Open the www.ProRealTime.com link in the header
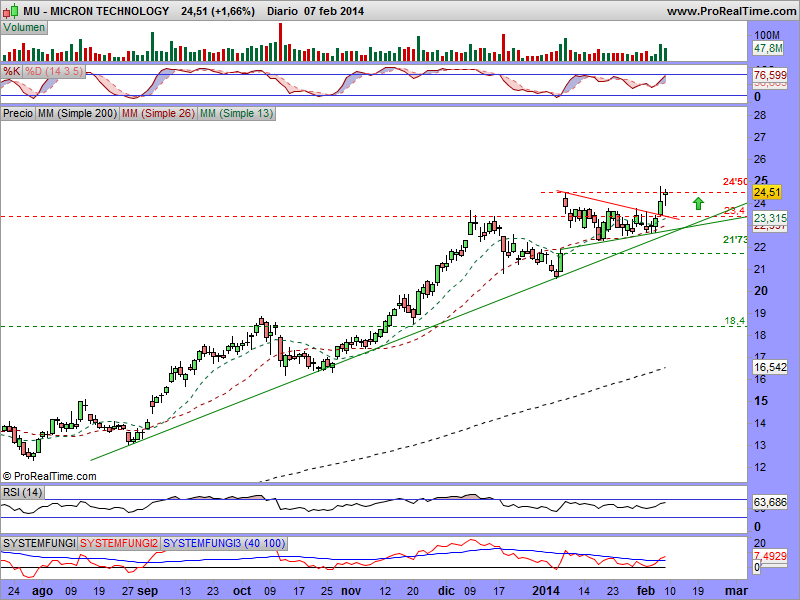This screenshot has width=800, height=600. click(x=731, y=11)
